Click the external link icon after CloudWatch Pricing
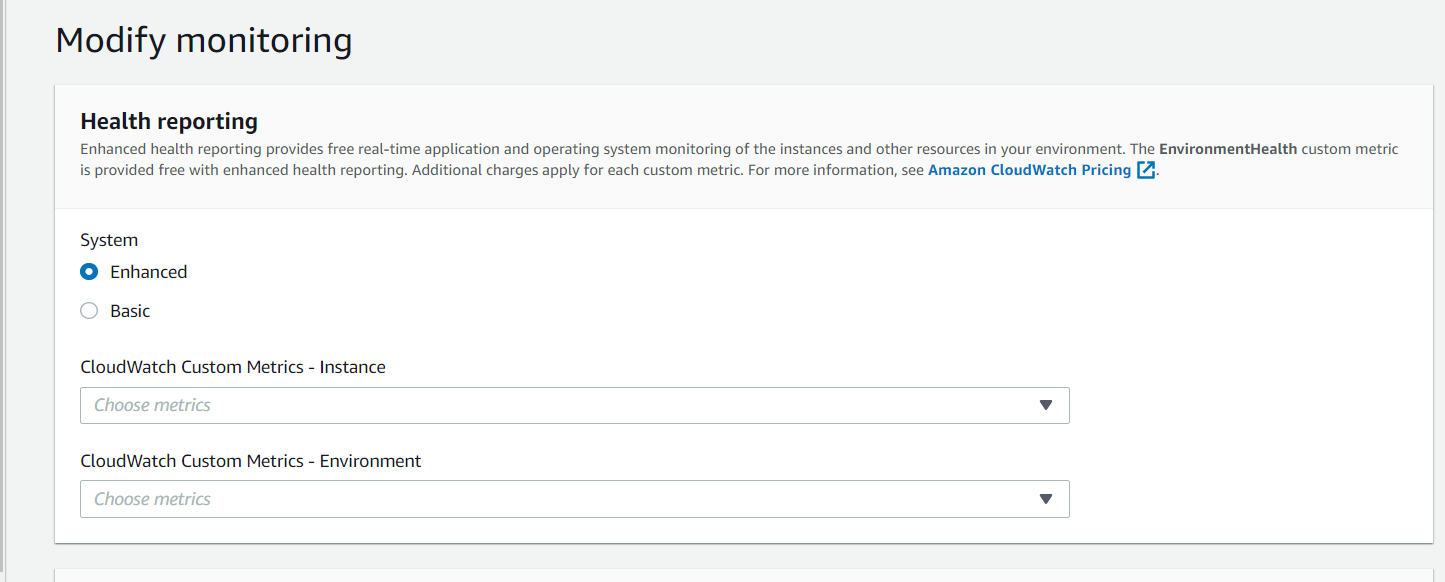The height and width of the screenshot is (582, 1445). click(1146, 170)
